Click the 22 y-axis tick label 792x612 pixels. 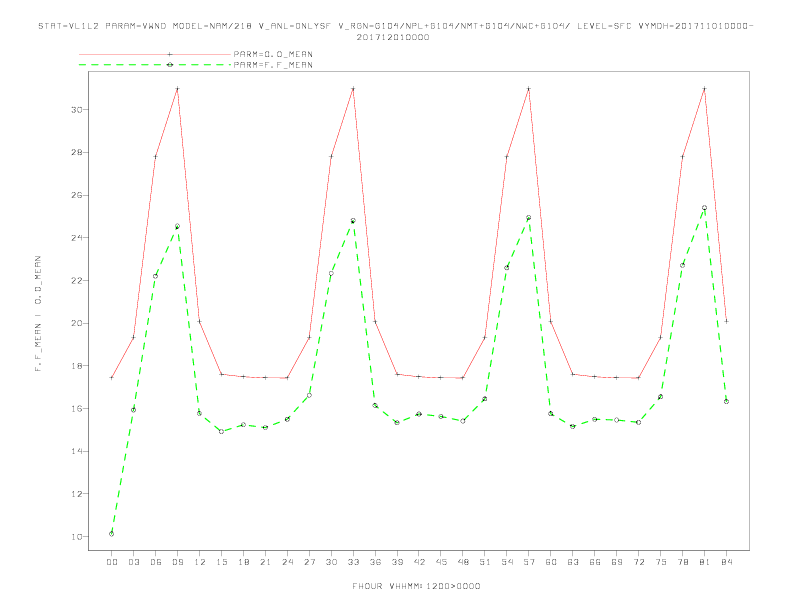tap(76, 280)
